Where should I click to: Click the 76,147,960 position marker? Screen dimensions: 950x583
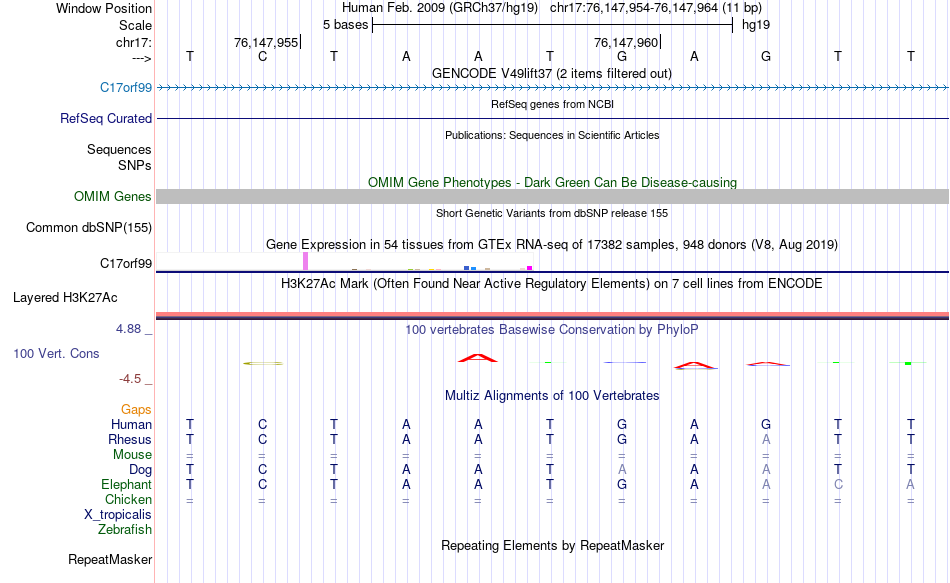tap(627, 42)
